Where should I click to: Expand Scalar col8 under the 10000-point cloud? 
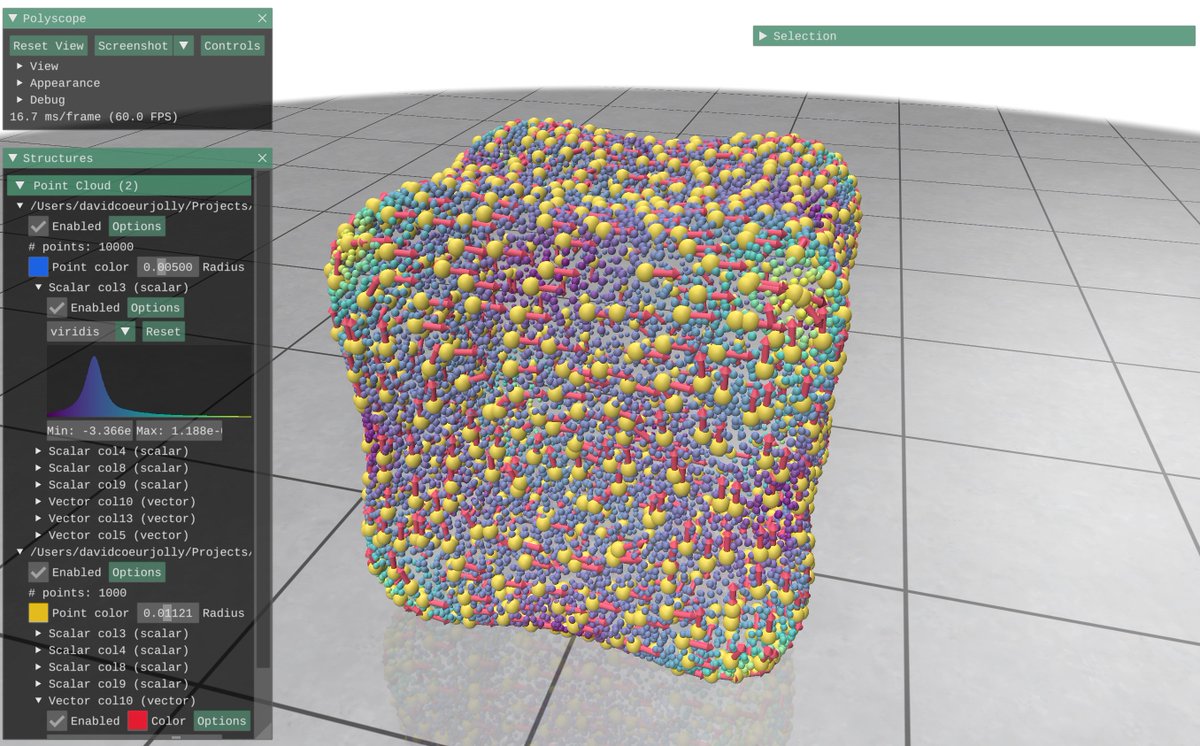[x=39, y=468]
